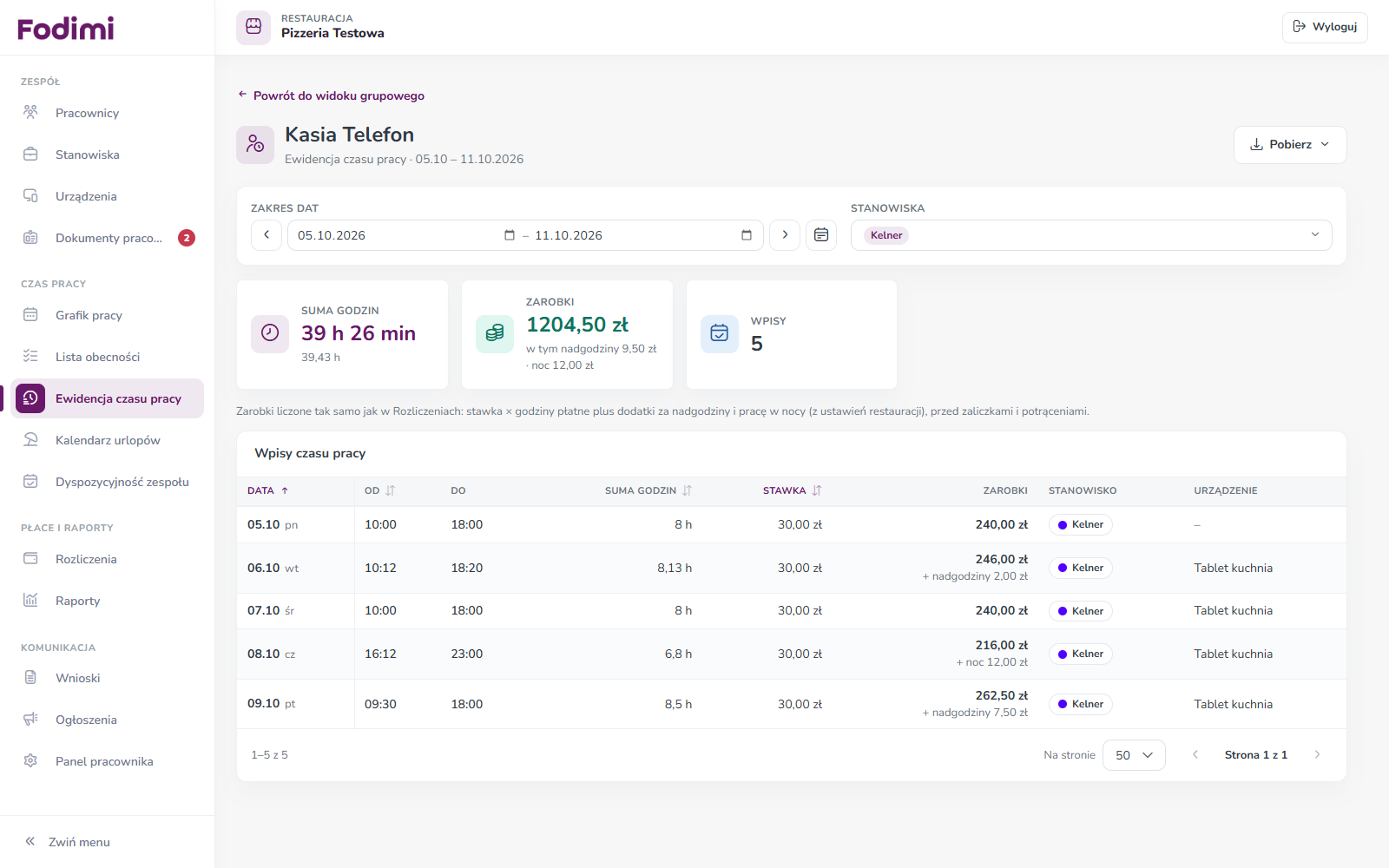This screenshot has height=868, width=1389.
Task: Click the Panel pracownika gear icon
Action: (30, 761)
